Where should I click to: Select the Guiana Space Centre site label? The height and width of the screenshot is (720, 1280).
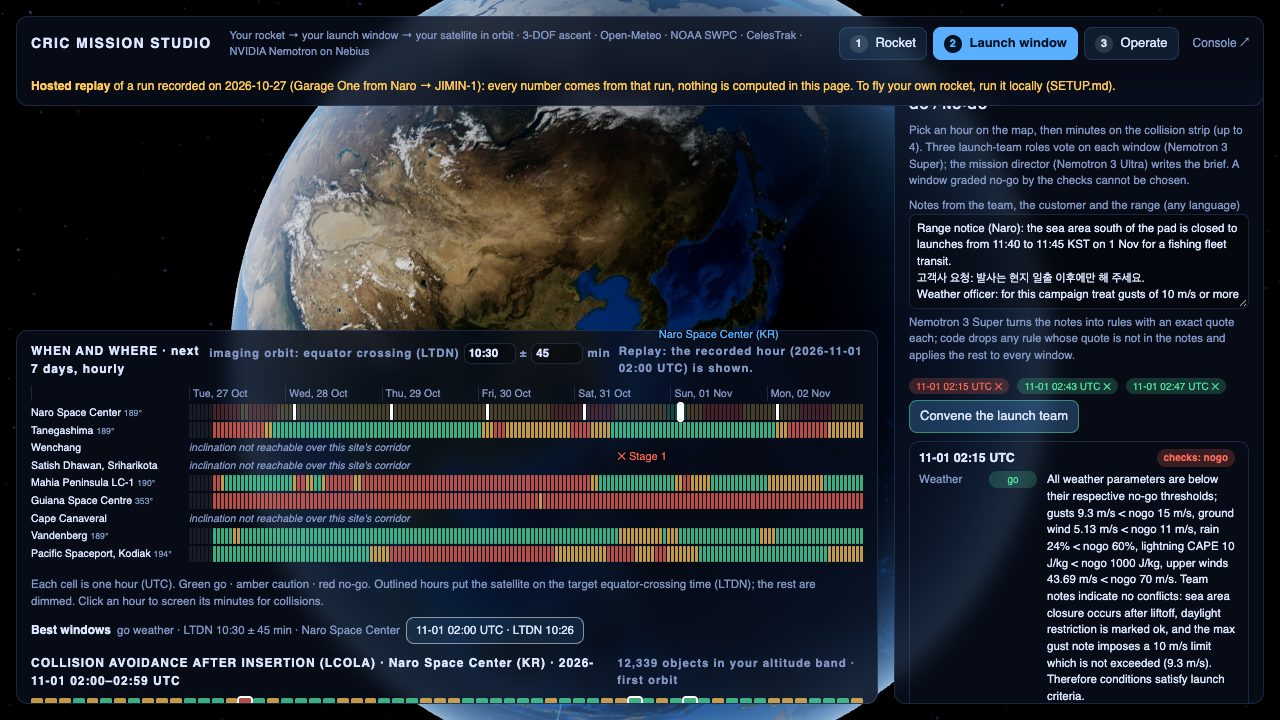click(x=91, y=500)
